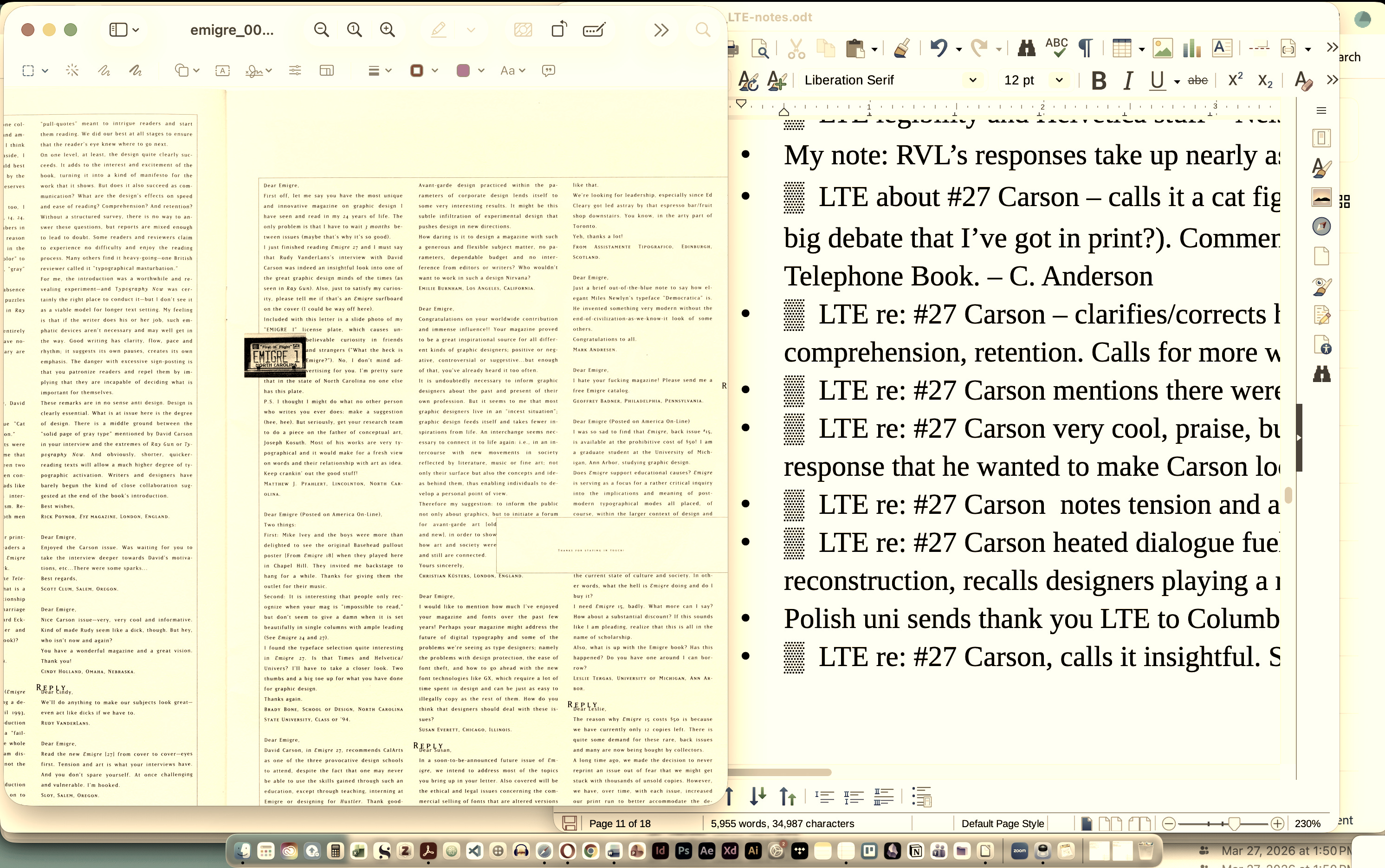Choose the thin Sketch markup tool

click(x=104, y=71)
